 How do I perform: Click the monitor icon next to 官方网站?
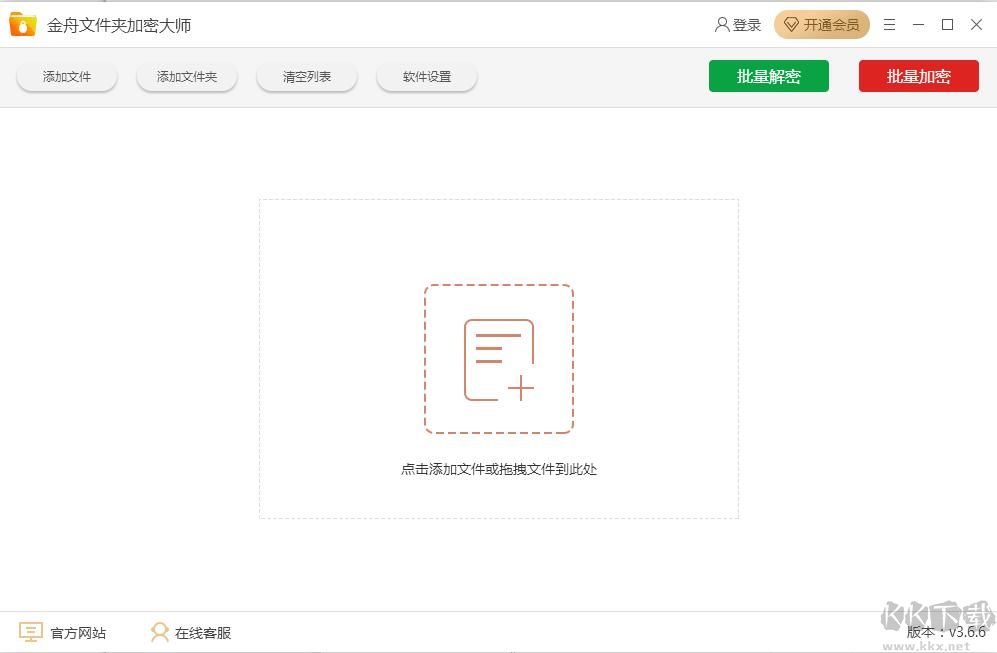[x=30, y=632]
